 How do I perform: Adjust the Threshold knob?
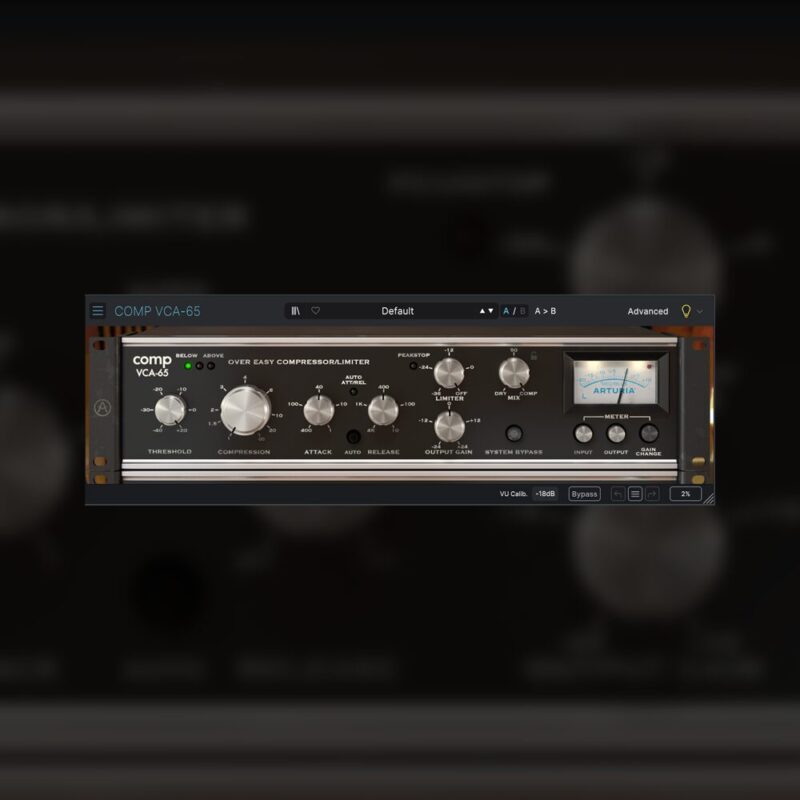tap(170, 410)
